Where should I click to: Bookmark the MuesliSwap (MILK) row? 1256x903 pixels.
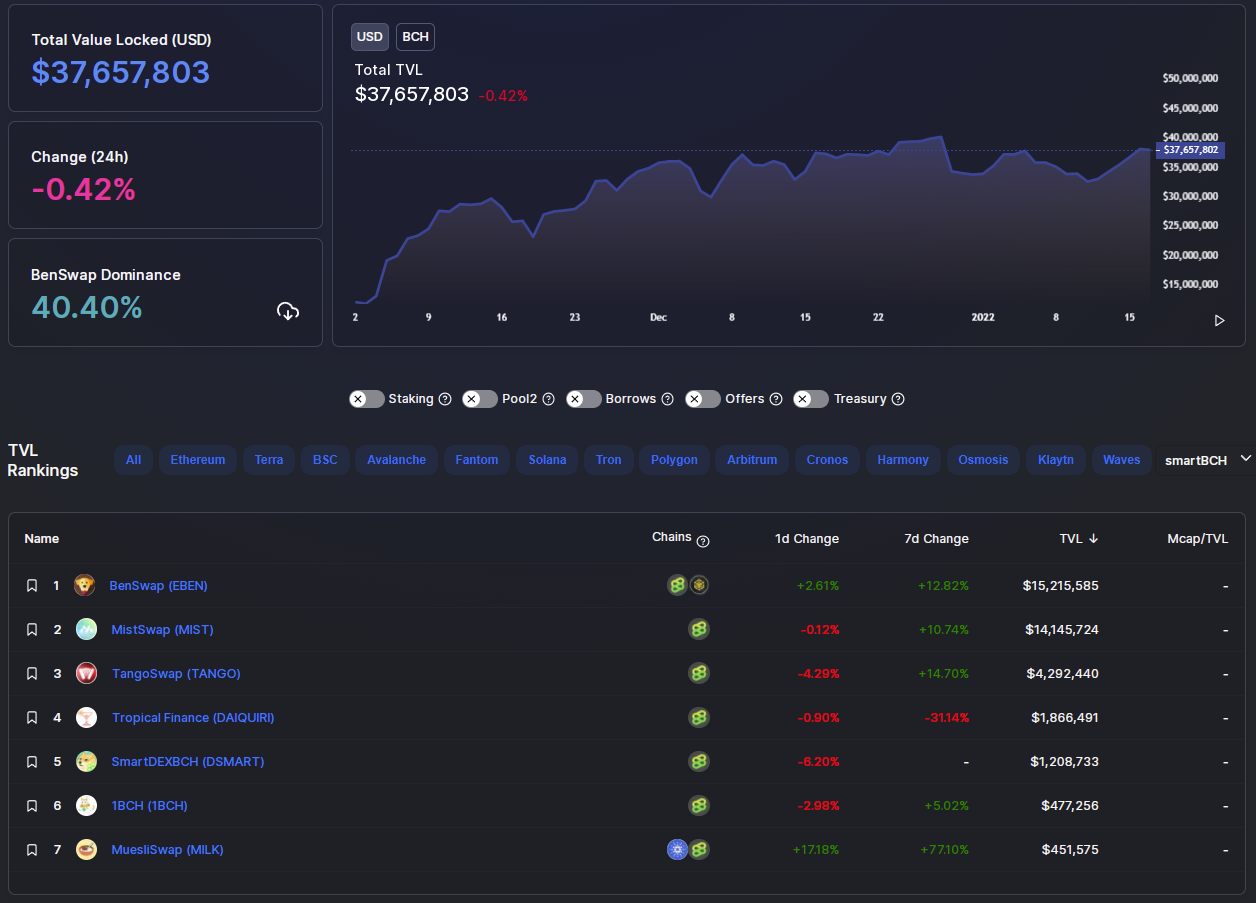32,850
